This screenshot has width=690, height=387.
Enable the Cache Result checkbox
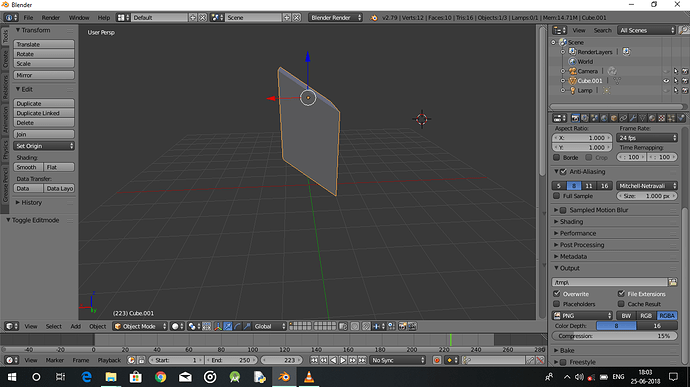click(x=621, y=304)
